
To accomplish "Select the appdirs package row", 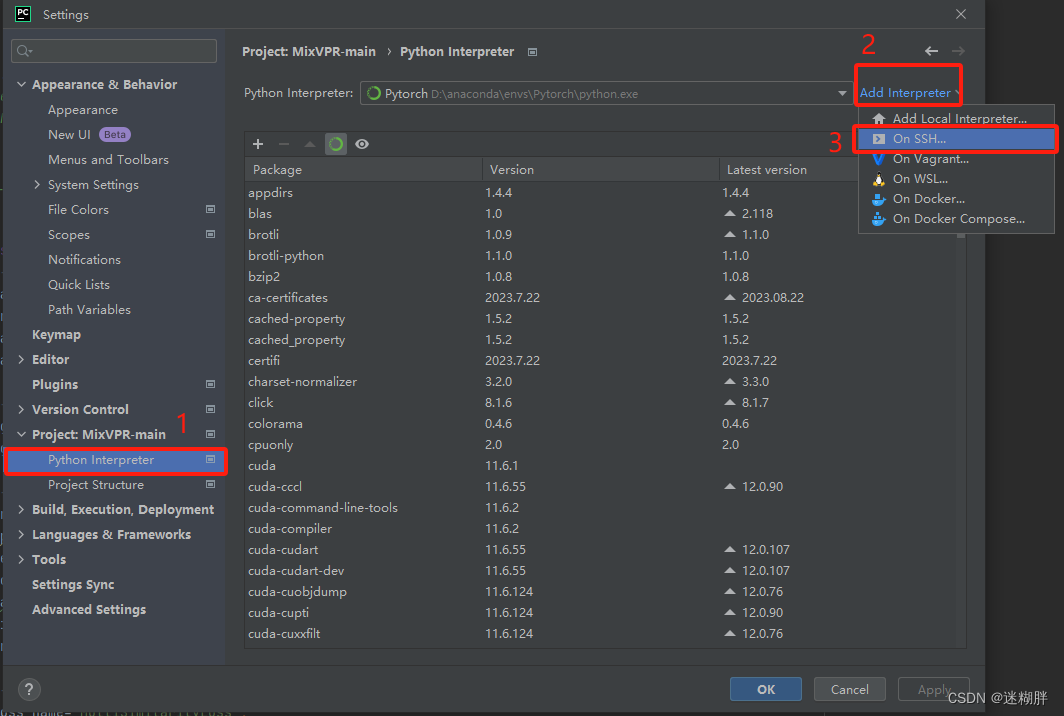I will [x=601, y=193].
